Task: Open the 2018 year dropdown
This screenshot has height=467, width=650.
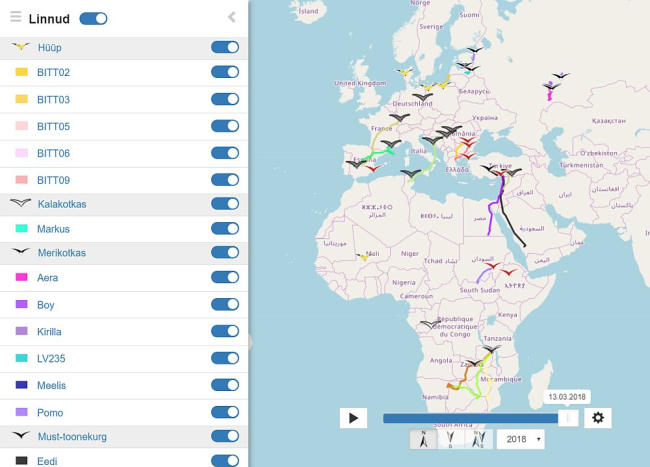Action: 520,439
